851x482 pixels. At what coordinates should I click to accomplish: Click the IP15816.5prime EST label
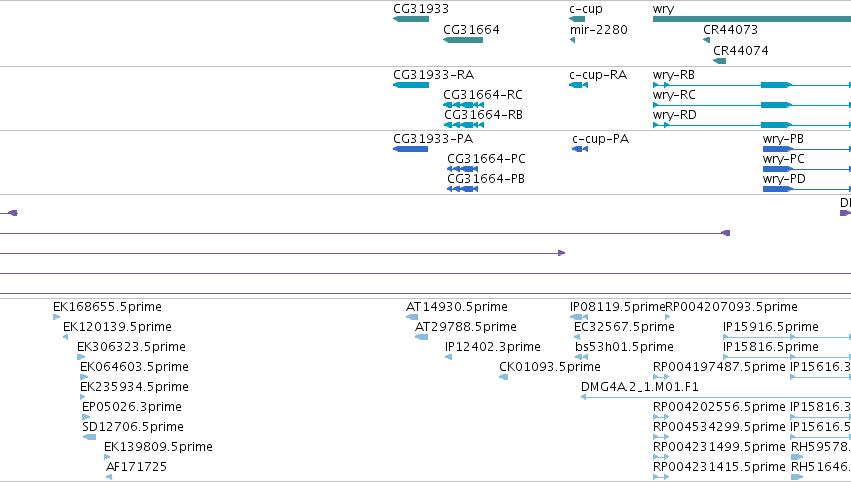[x=771, y=347]
